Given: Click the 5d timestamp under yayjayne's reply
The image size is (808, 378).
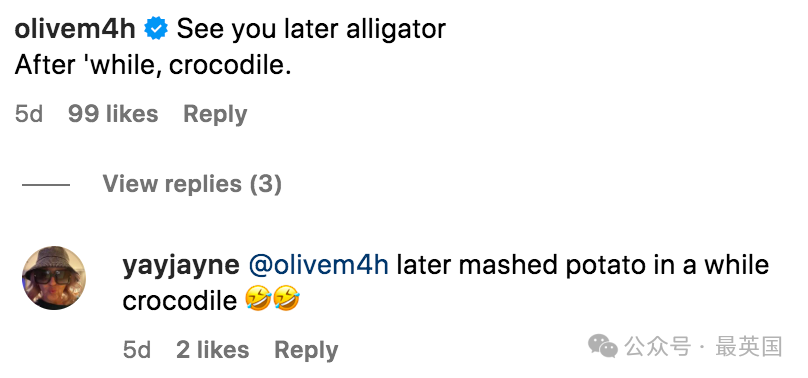Looking at the screenshot, I should click(137, 350).
